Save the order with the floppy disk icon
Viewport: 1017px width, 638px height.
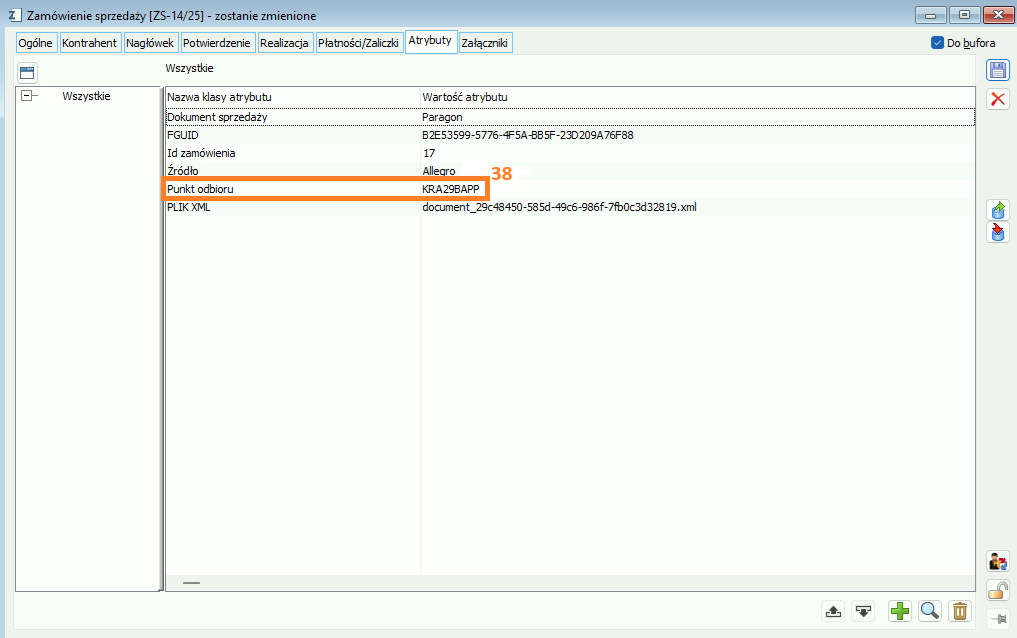997,70
